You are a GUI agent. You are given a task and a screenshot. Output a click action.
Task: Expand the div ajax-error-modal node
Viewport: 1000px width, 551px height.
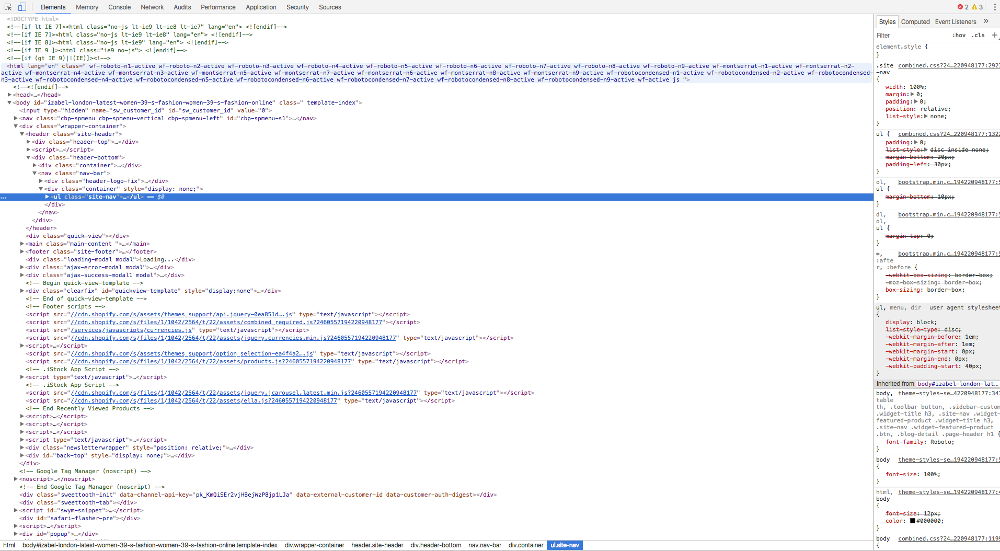tap(22, 267)
